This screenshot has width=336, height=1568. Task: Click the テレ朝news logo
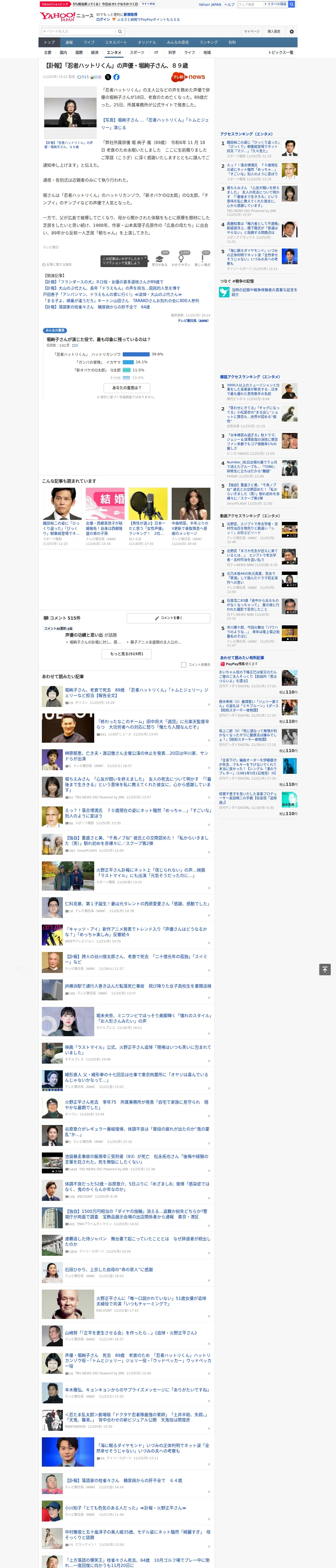[x=188, y=77]
